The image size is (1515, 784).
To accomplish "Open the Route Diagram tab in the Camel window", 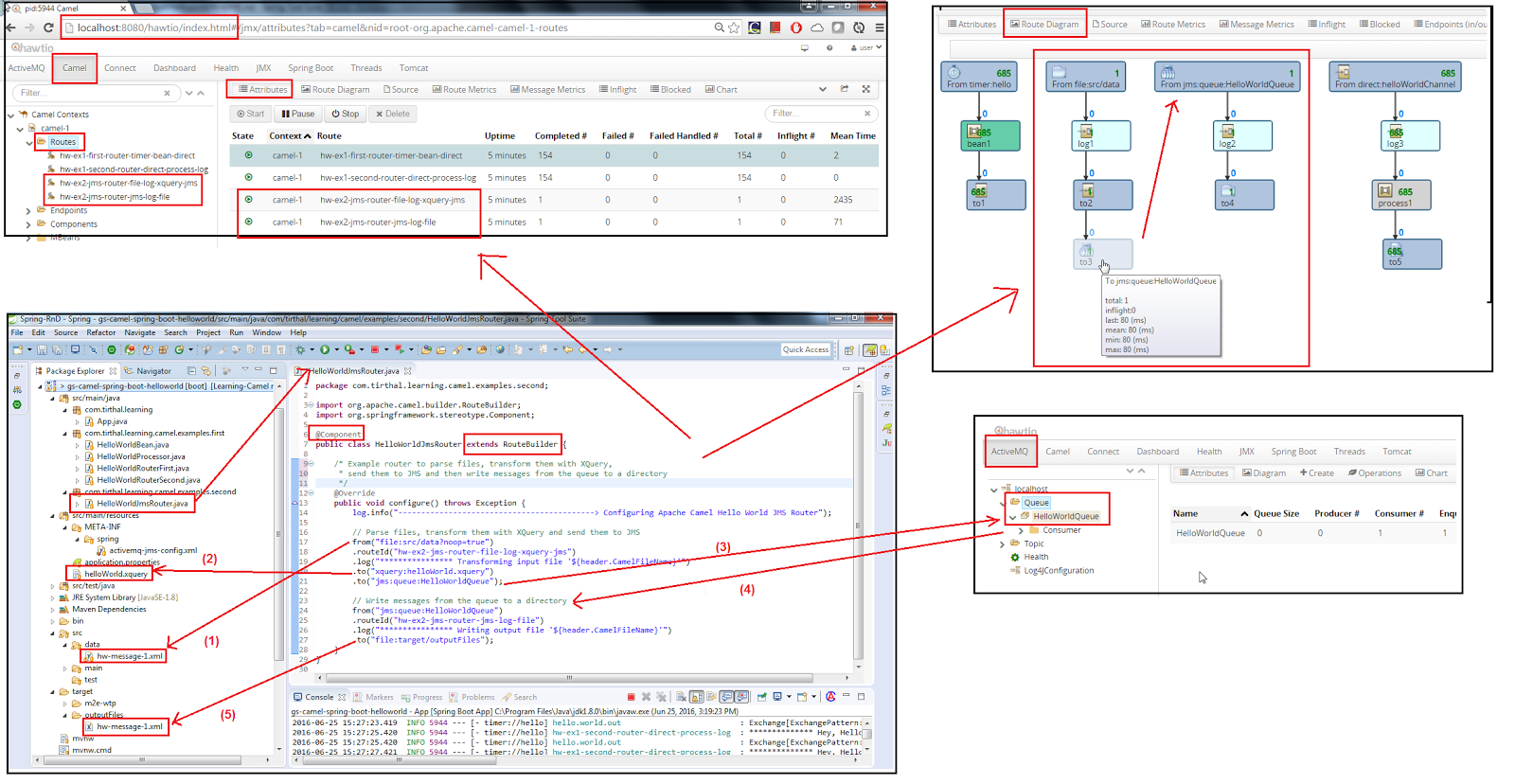I will (x=335, y=90).
